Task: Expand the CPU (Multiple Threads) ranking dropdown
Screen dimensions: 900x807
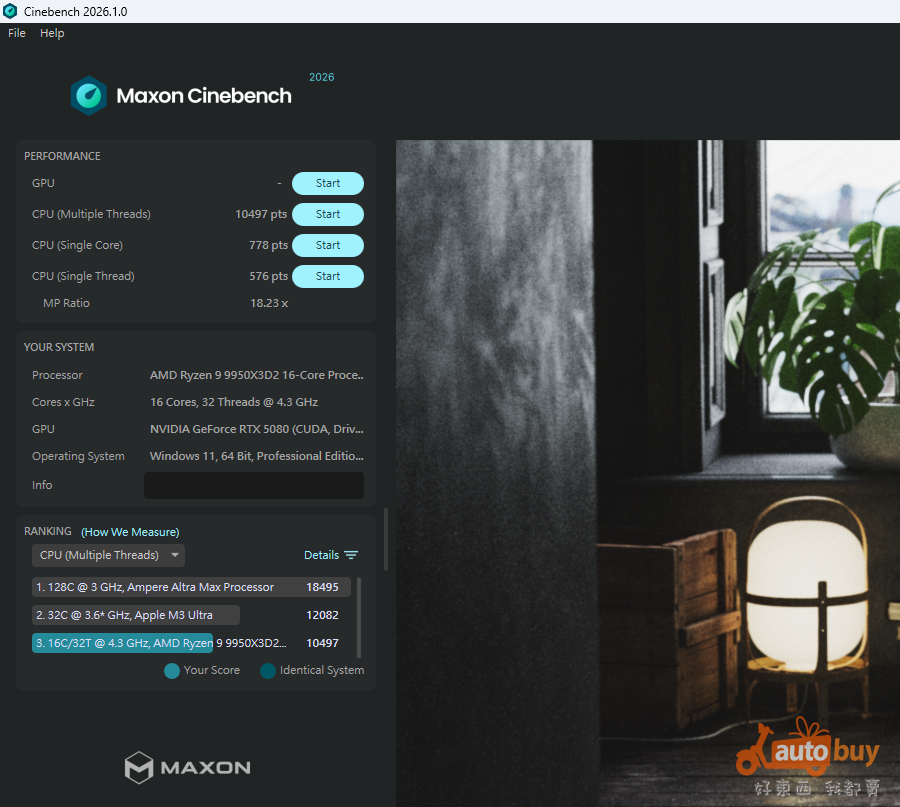Action: [x=108, y=555]
